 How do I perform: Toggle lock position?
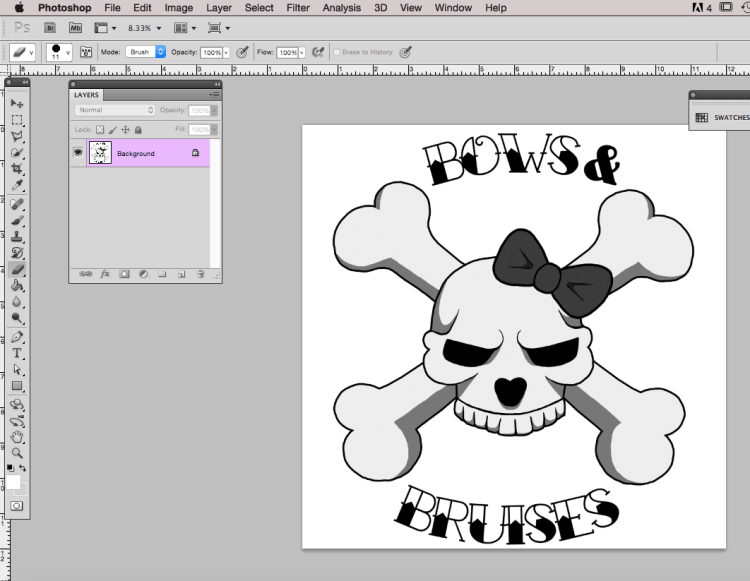pyautogui.click(x=125, y=130)
